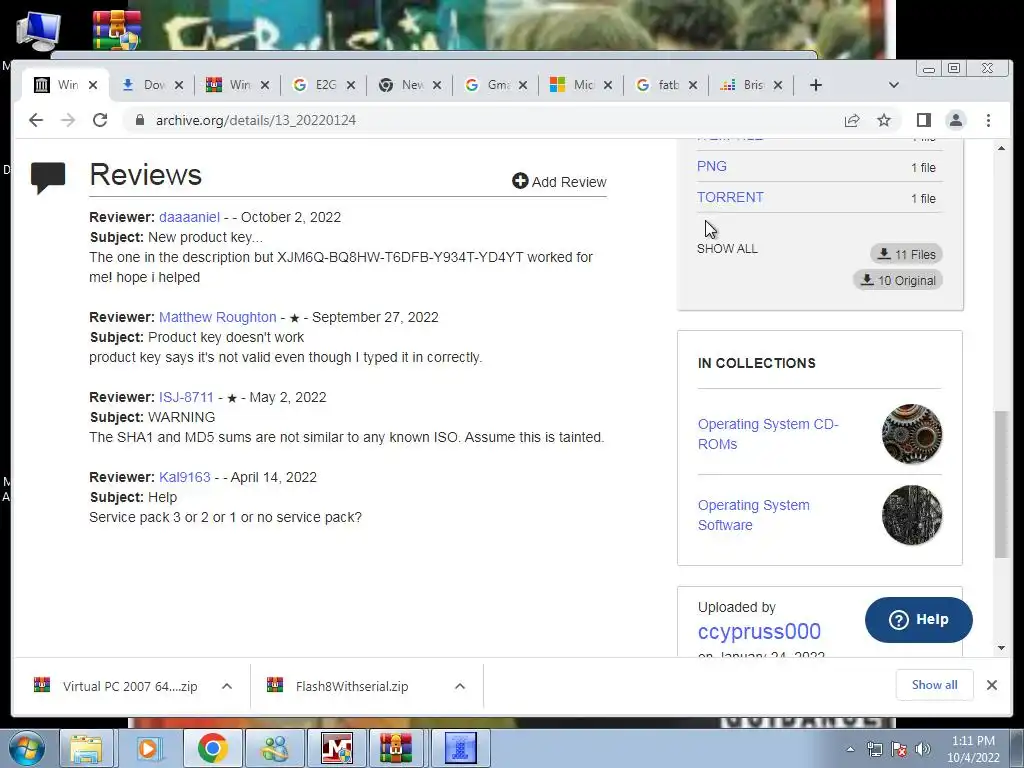Image resolution: width=1024 pixels, height=768 pixels.
Task: Switch to the E2G Google tab
Action: click(x=317, y=85)
